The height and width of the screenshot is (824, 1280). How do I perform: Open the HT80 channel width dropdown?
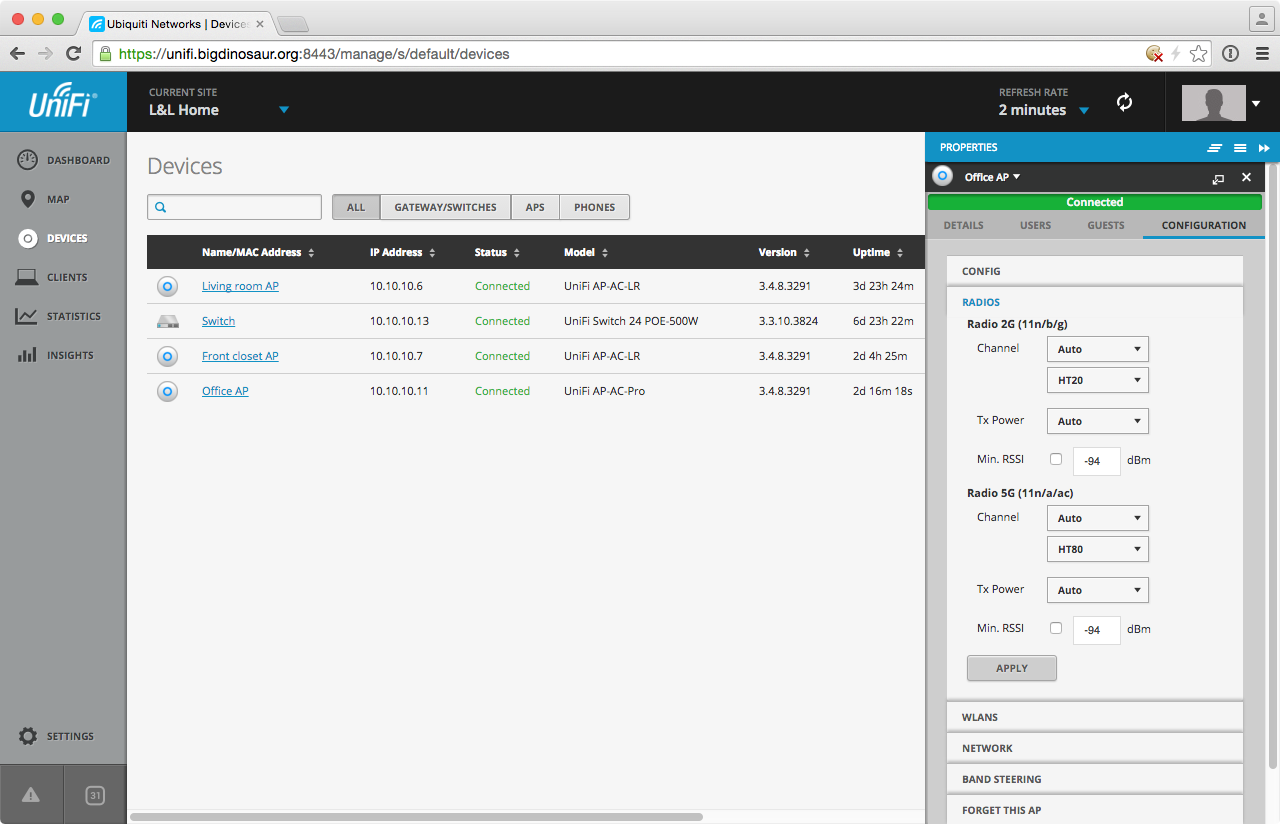tap(1097, 549)
